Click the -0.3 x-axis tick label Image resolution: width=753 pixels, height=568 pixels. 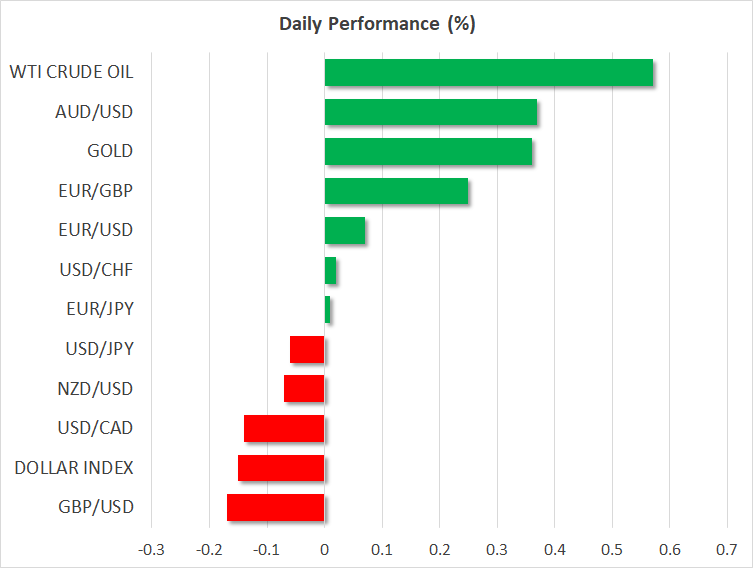point(151,549)
